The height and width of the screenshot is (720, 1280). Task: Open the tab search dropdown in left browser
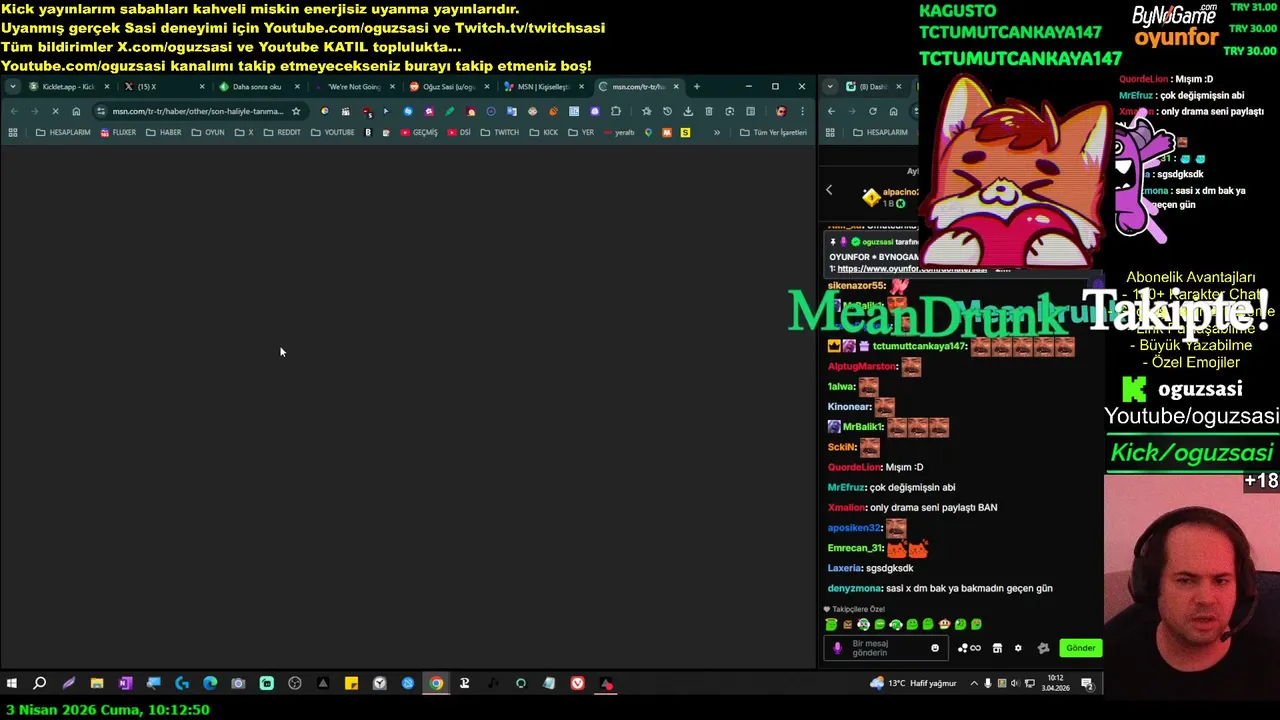[13, 87]
